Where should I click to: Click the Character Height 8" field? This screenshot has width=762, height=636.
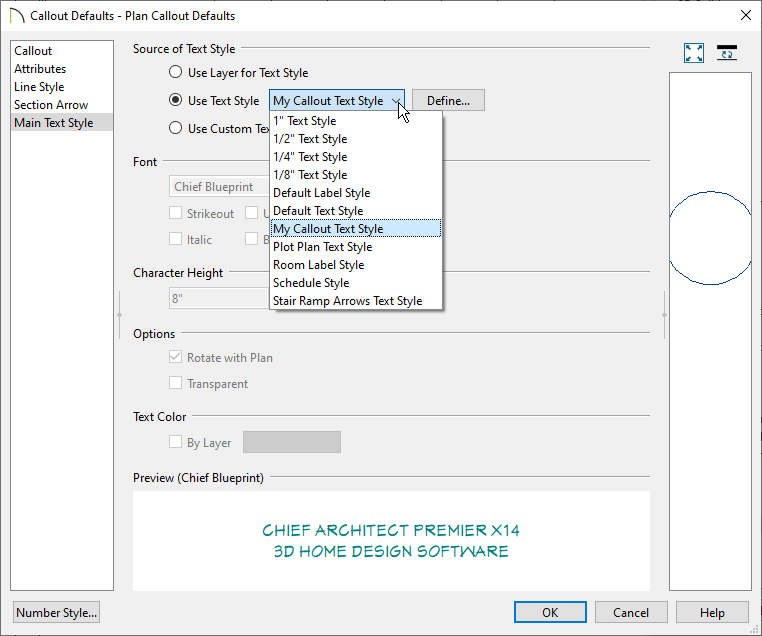219,298
